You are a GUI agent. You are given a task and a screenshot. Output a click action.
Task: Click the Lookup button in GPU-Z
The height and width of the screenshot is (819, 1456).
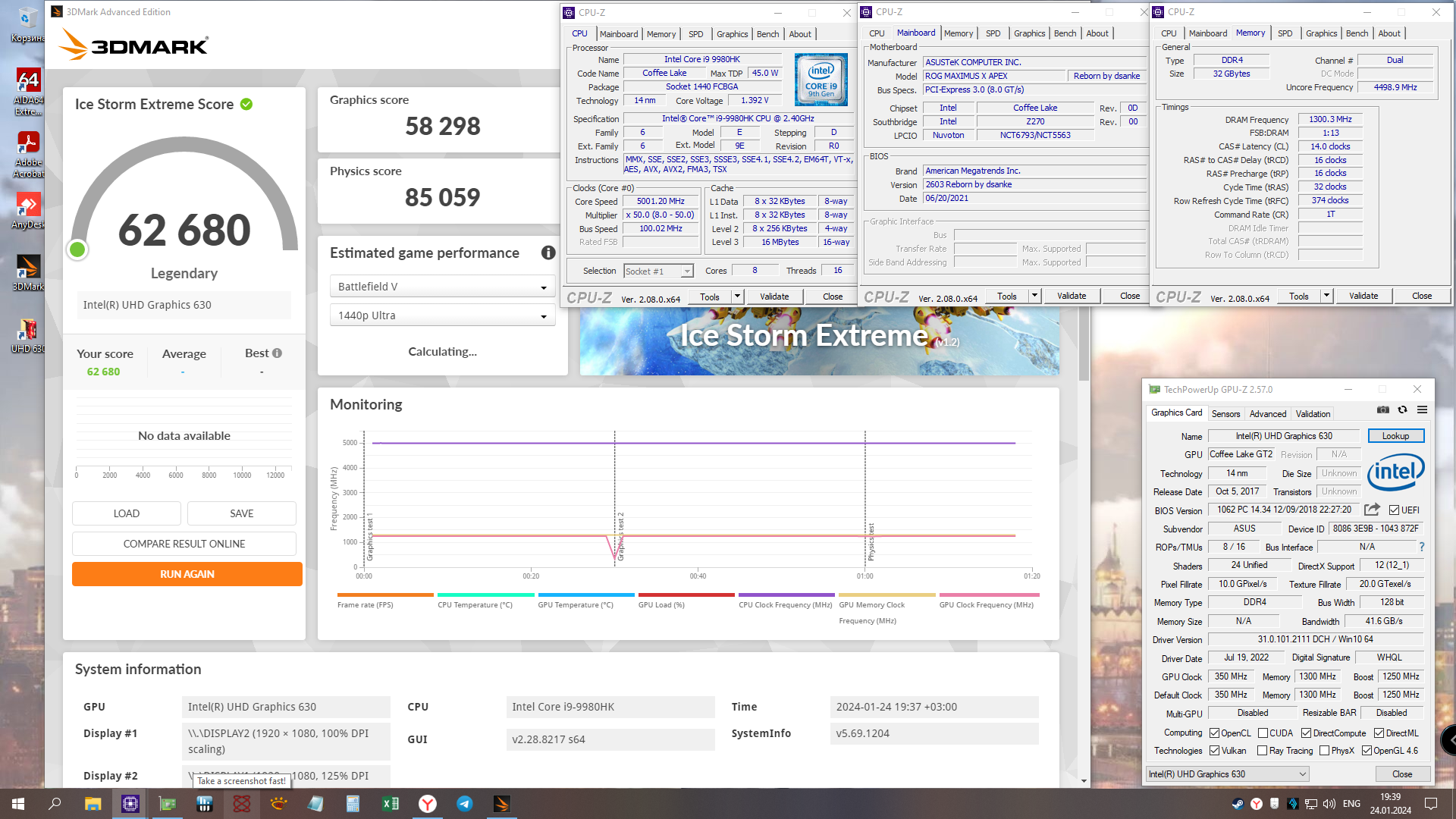click(x=1395, y=436)
